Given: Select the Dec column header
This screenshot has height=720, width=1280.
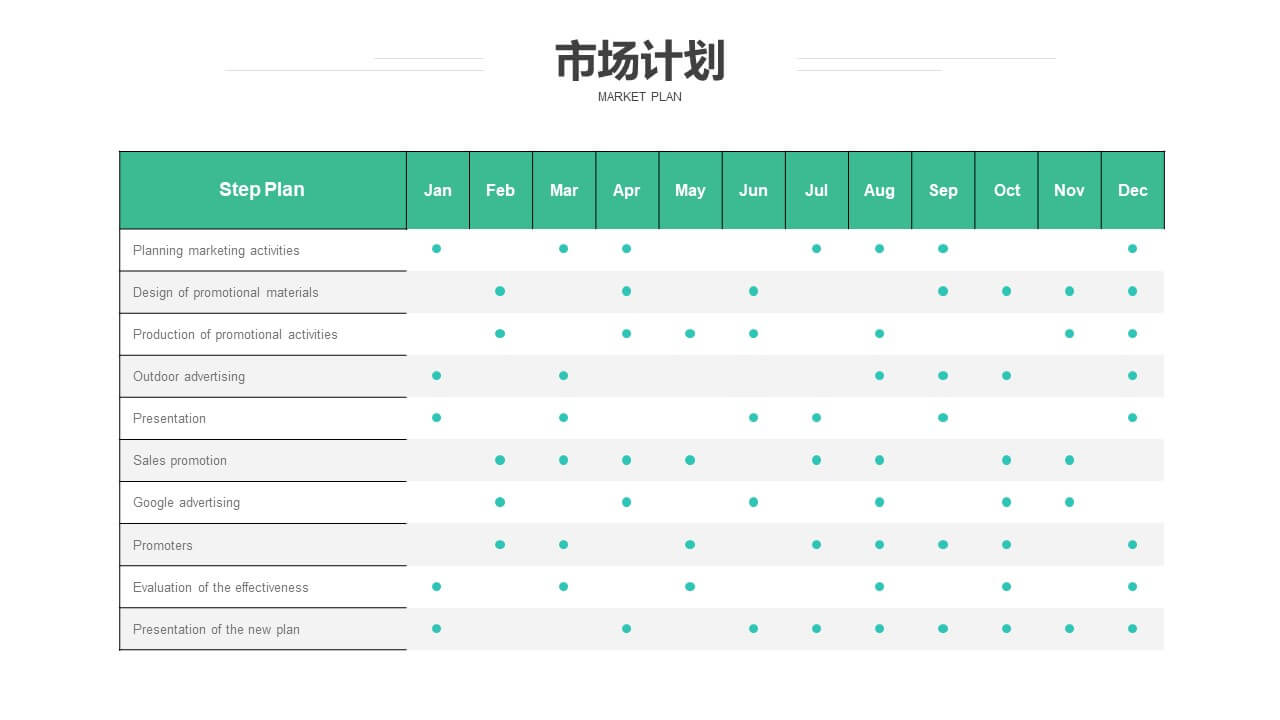Looking at the screenshot, I should tap(1133, 190).
